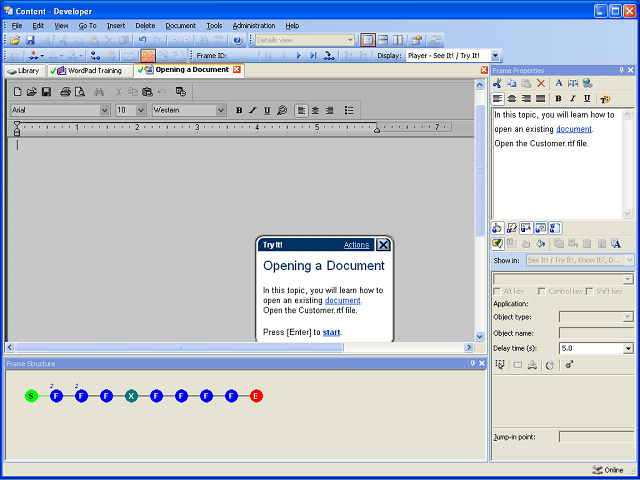Click the blue connected dots icon after Last frame
Screen dimensions: 640x480
tap(329, 56)
